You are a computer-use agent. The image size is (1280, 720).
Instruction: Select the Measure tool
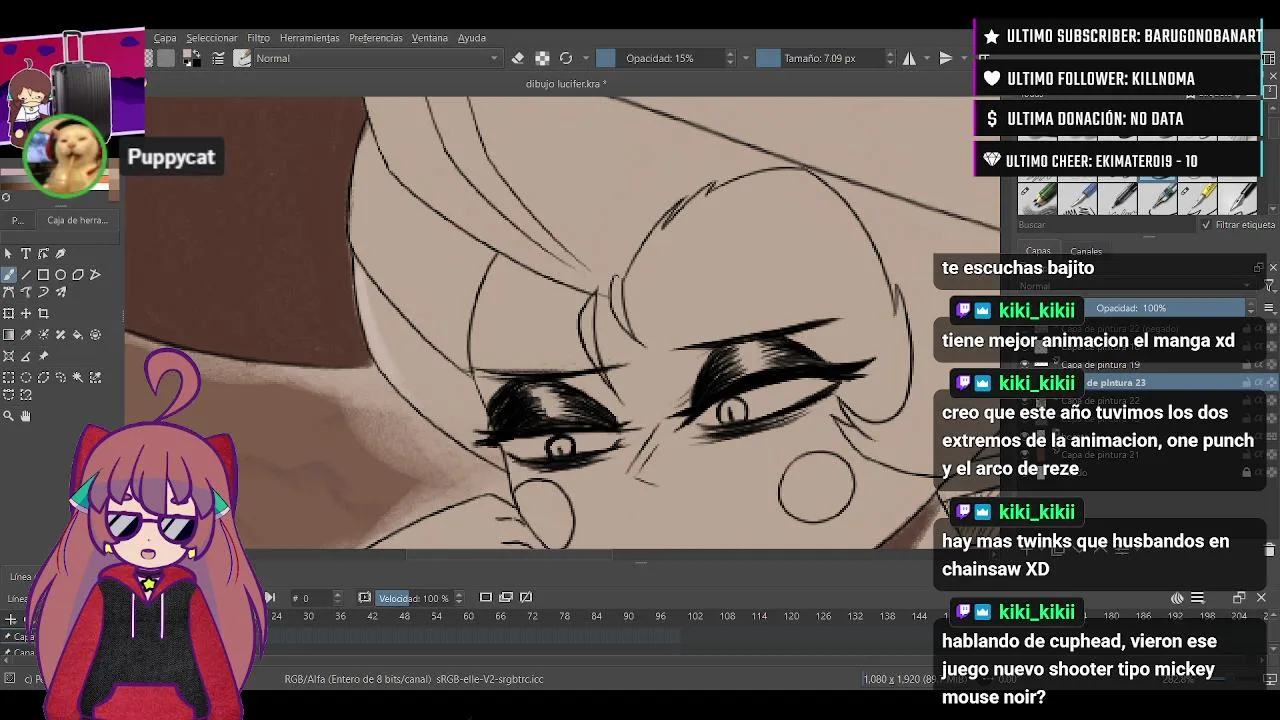pyautogui.click(x=26, y=356)
